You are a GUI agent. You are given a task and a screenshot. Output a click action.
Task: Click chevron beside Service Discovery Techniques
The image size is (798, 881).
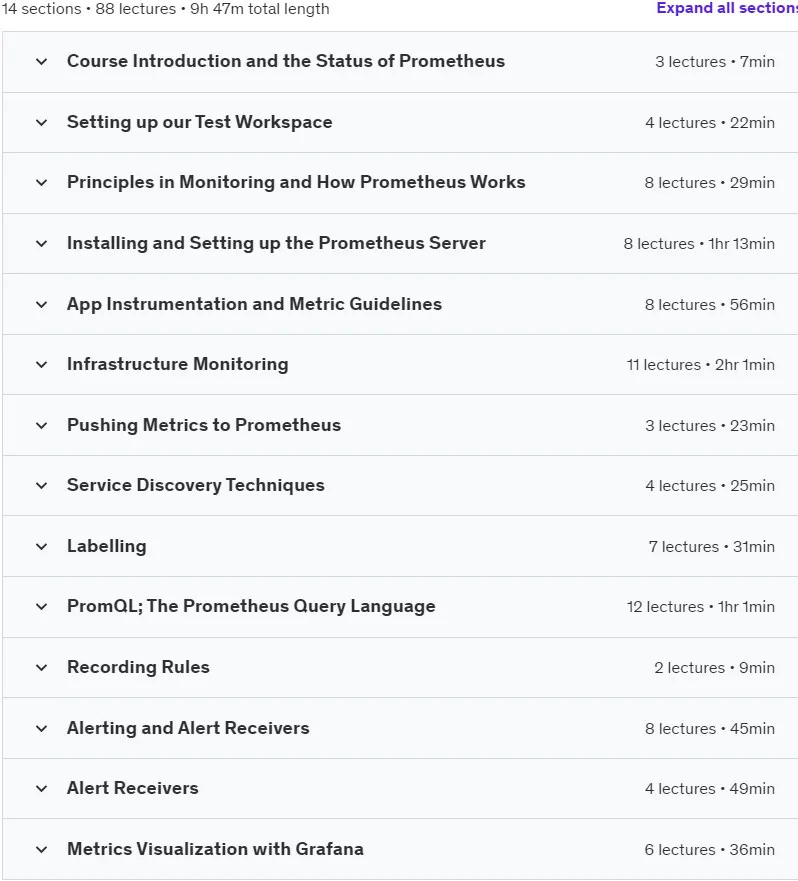[x=42, y=485]
